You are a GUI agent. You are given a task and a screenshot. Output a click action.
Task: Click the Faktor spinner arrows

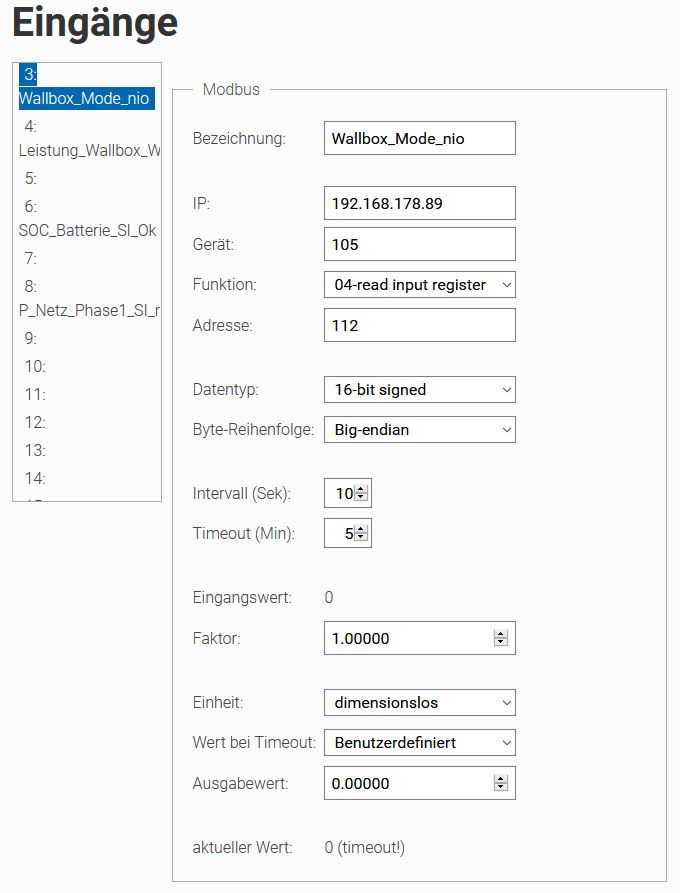[x=501, y=638]
